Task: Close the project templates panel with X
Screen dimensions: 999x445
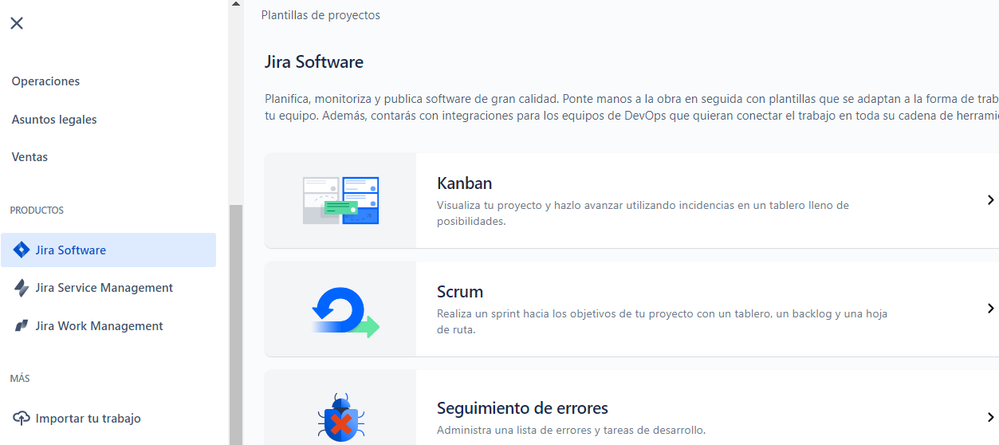Action: (x=17, y=23)
